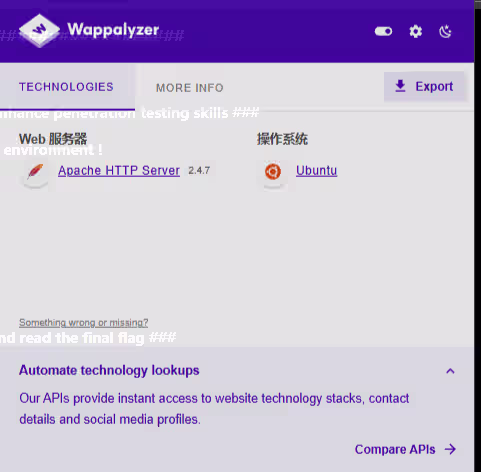
Task: Open the Compare APIs link
Action: click(395, 449)
